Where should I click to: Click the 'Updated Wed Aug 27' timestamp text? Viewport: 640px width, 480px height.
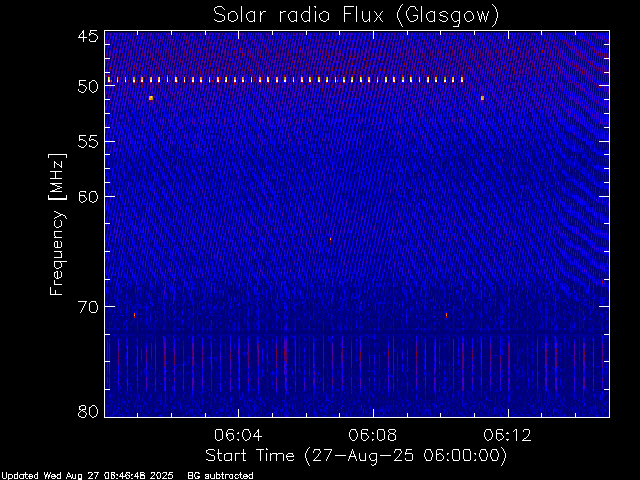point(87,476)
